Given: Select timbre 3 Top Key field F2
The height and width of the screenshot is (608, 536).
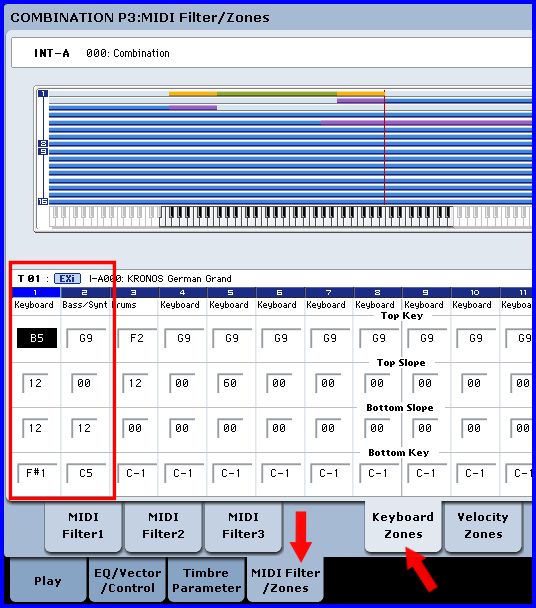Looking at the screenshot, I should [137, 338].
